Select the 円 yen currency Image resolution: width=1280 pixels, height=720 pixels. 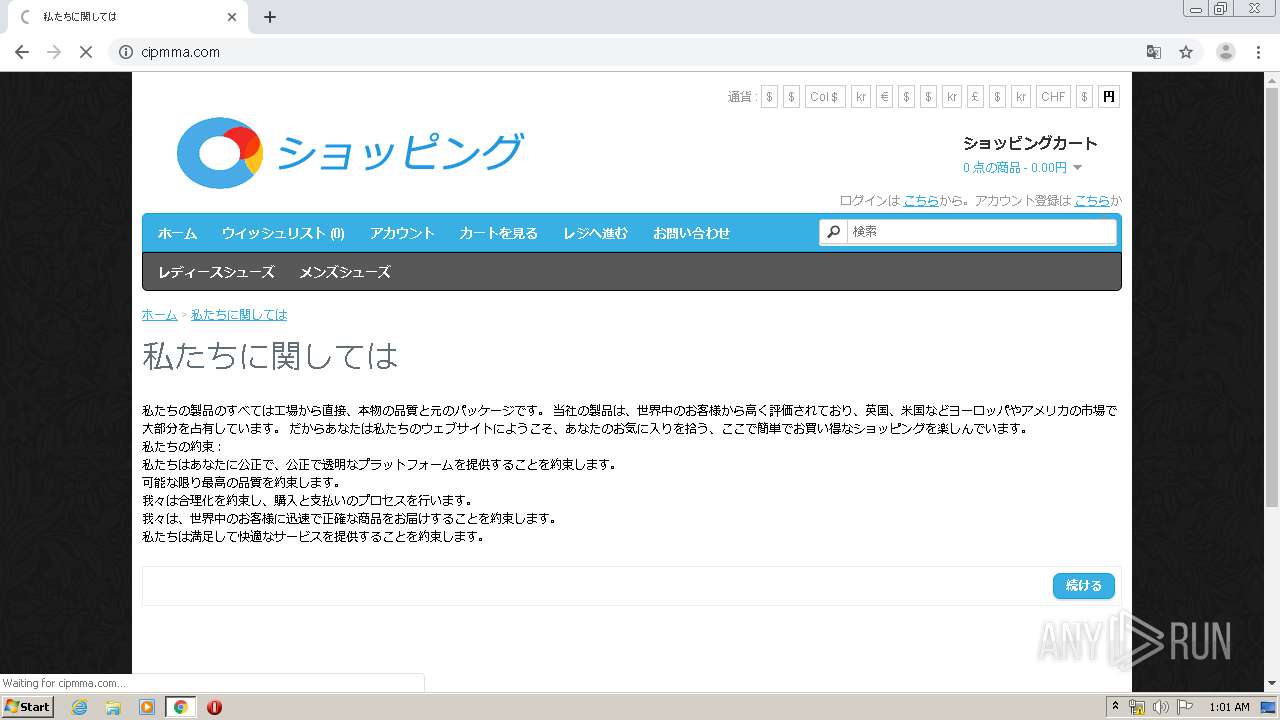point(1108,97)
